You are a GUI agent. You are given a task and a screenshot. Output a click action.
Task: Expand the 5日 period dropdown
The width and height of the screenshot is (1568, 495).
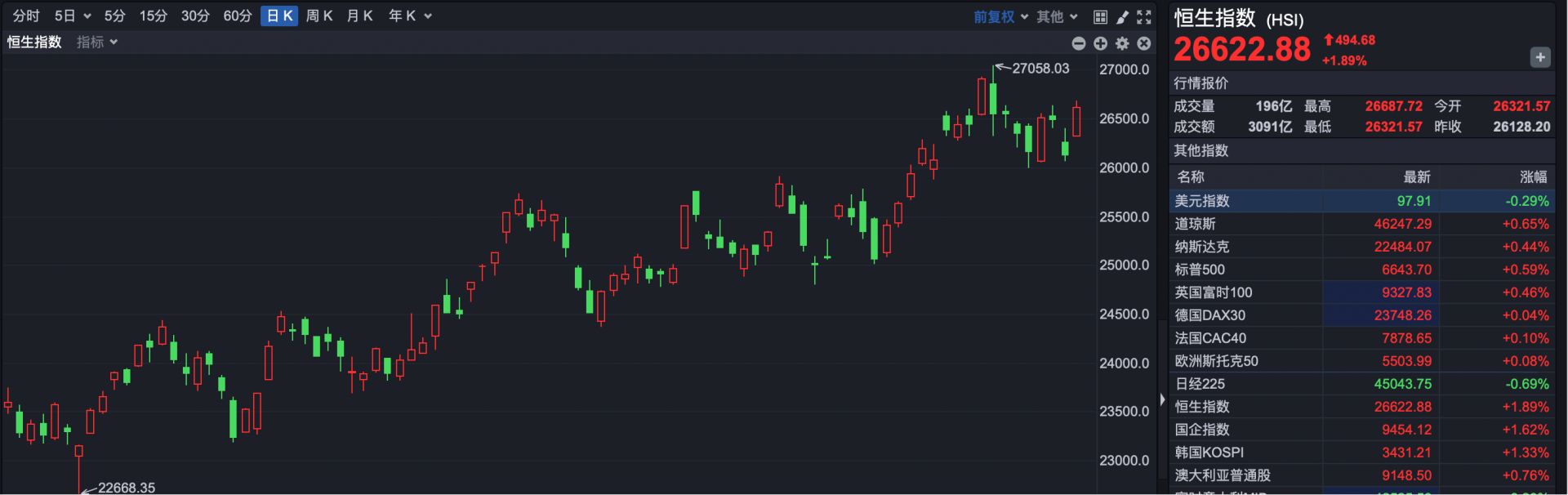click(x=73, y=16)
